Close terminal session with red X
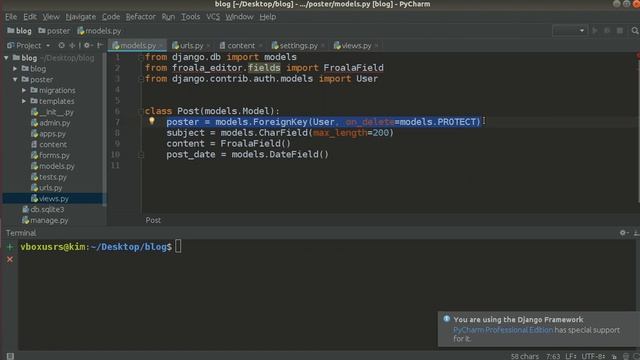This screenshot has height=360, width=640. 10,259
